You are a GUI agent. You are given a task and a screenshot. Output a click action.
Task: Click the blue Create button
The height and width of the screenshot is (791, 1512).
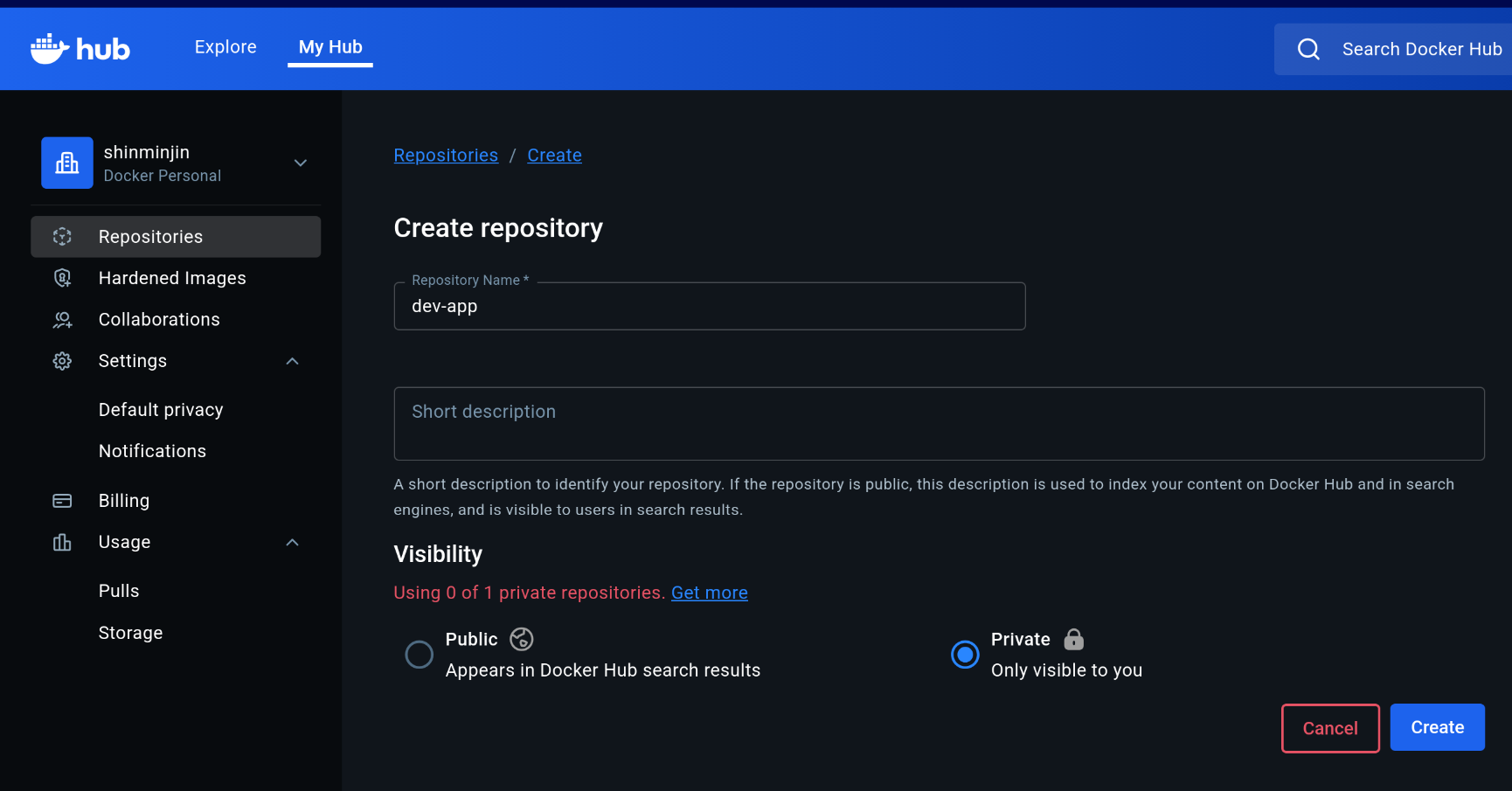click(x=1438, y=727)
